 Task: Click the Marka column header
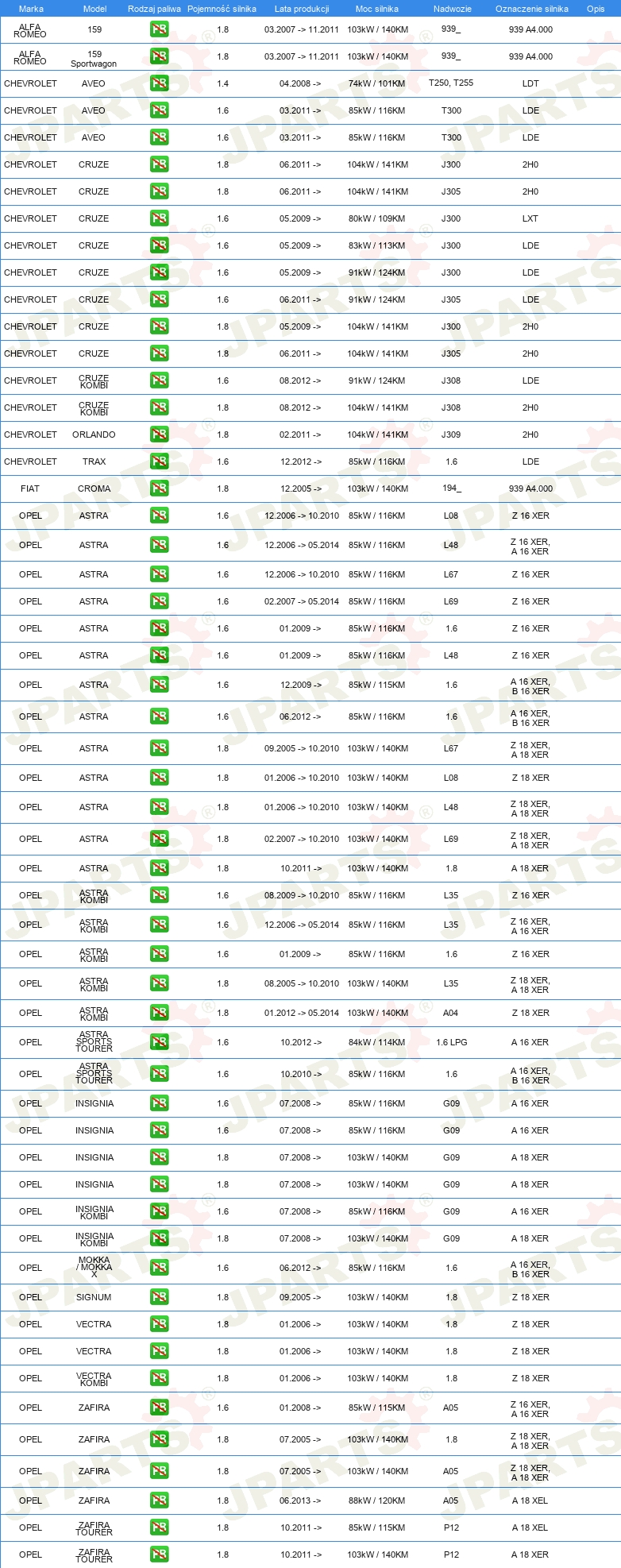point(31,9)
